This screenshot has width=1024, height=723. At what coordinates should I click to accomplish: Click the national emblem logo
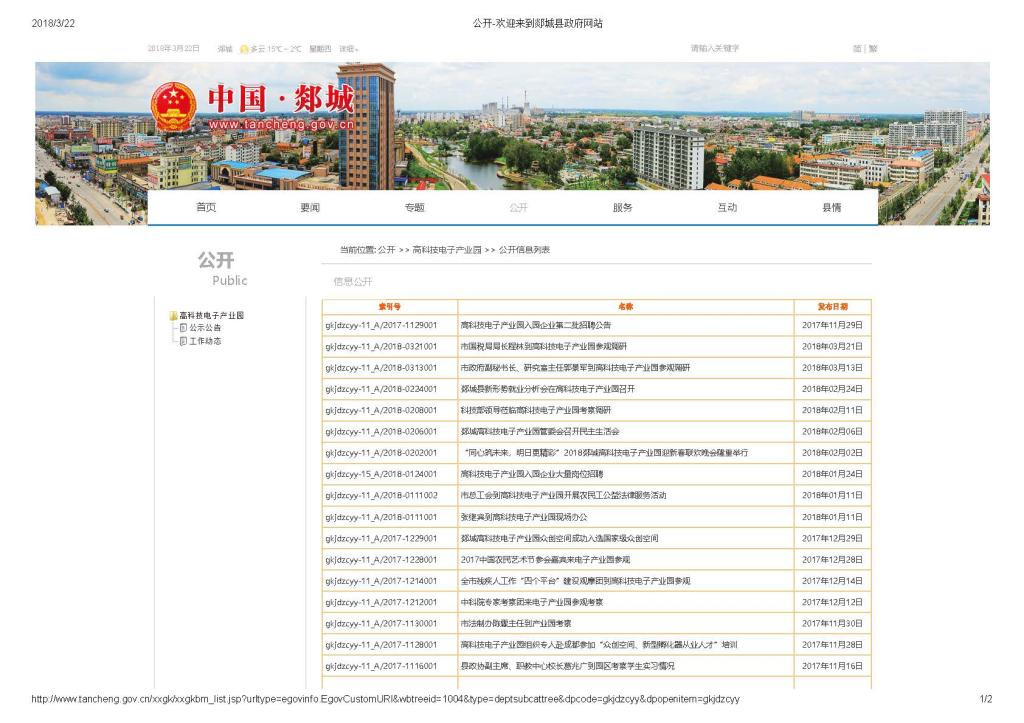point(174,107)
